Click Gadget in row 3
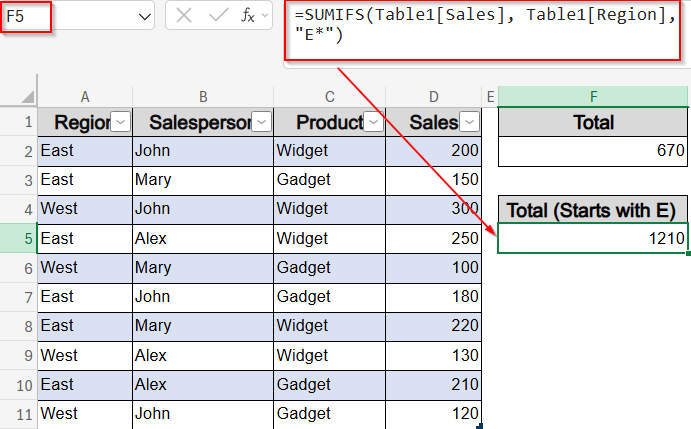 [x=329, y=180]
